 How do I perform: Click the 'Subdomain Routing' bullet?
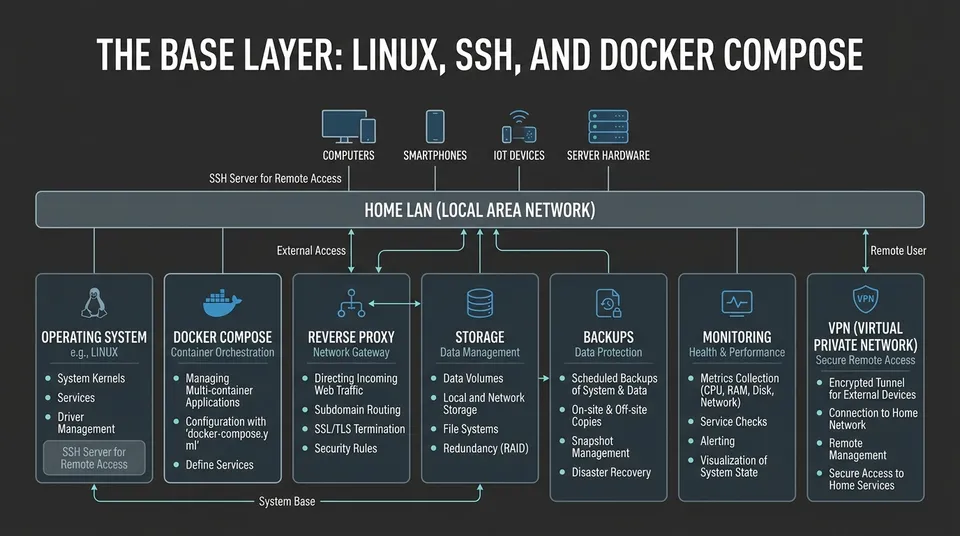357,410
